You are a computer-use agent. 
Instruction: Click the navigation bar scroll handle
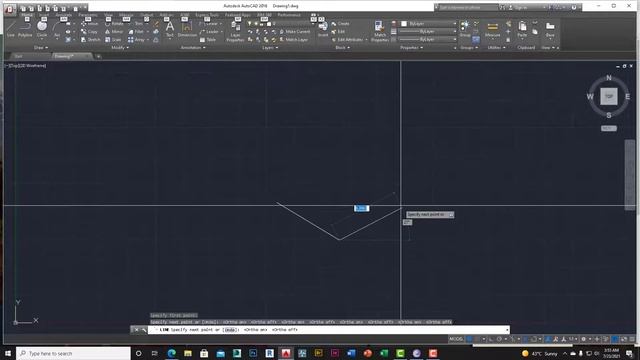pyautogui.click(x=630, y=175)
